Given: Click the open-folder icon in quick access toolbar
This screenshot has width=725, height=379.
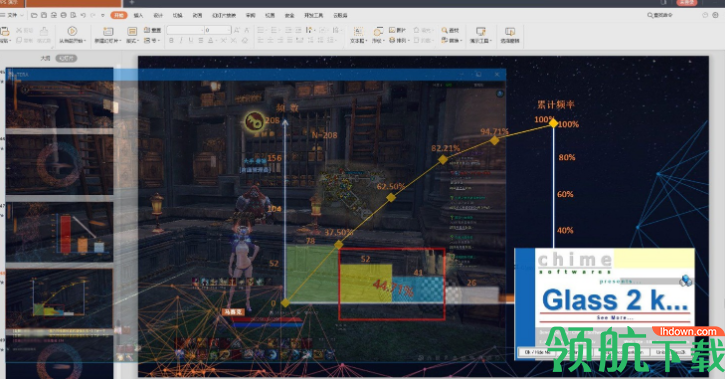Looking at the screenshot, I should pyautogui.click(x=34, y=15).
